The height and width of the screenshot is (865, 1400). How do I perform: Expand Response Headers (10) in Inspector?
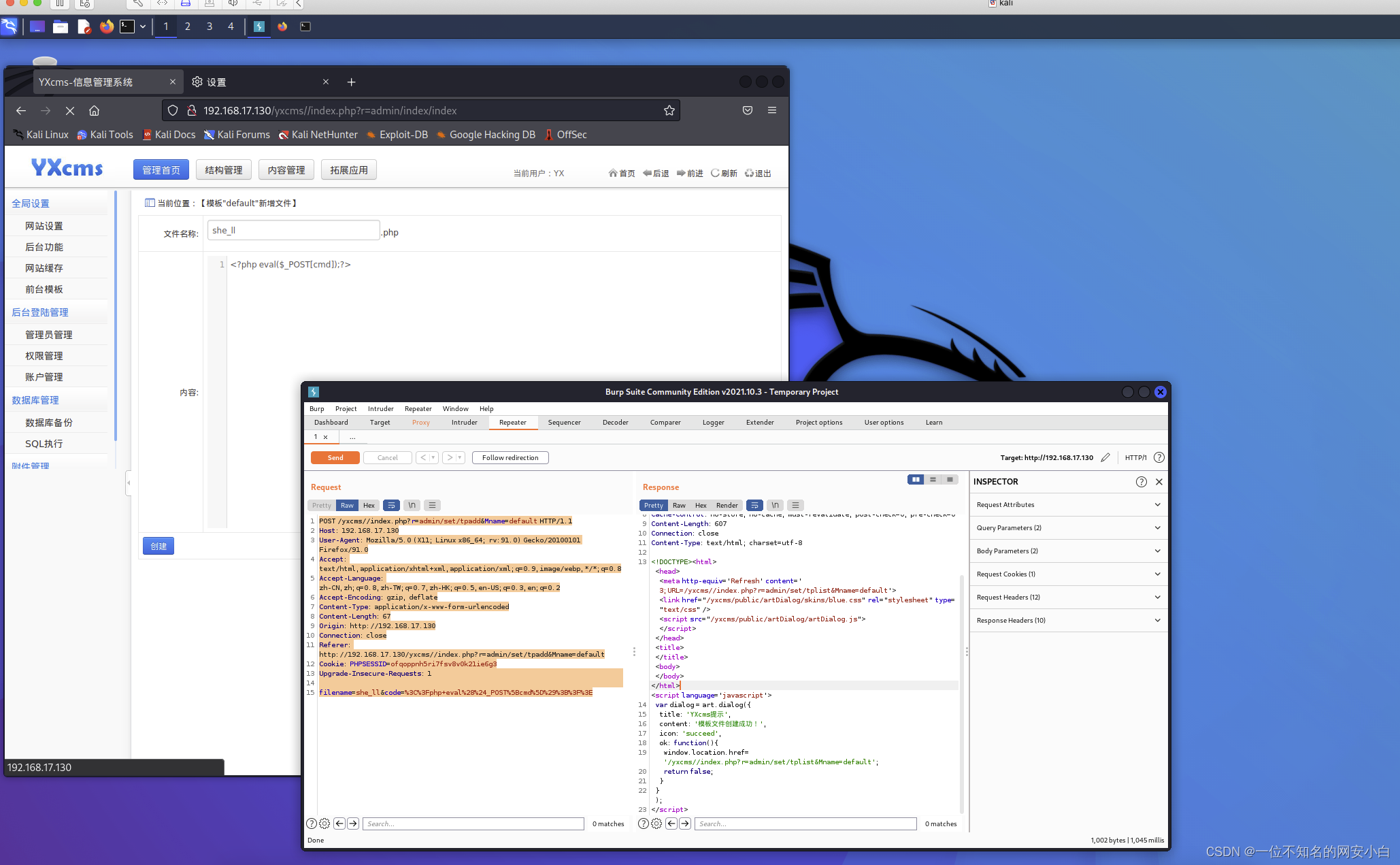[x=1068, y=621]
